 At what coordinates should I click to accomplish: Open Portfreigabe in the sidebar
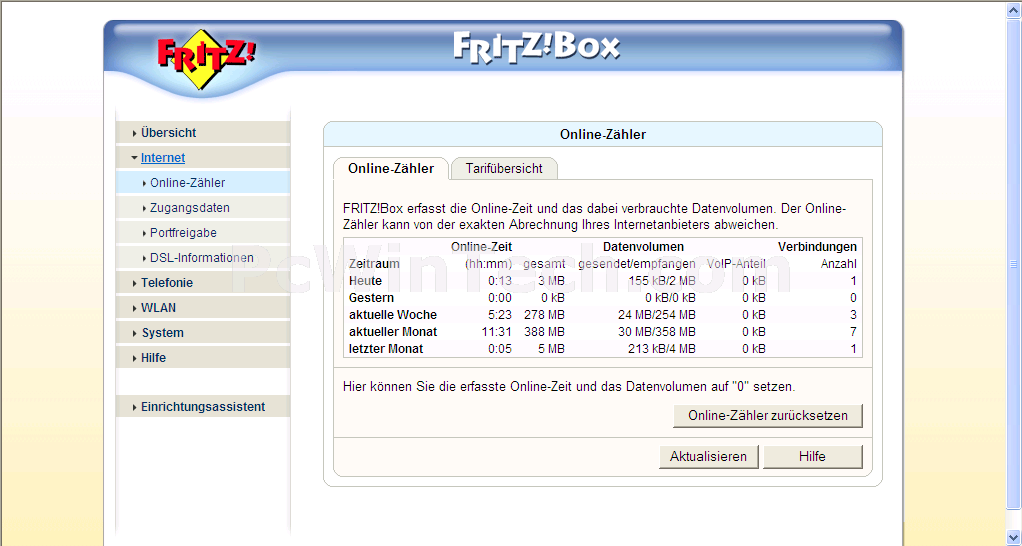tap(203, 233)
